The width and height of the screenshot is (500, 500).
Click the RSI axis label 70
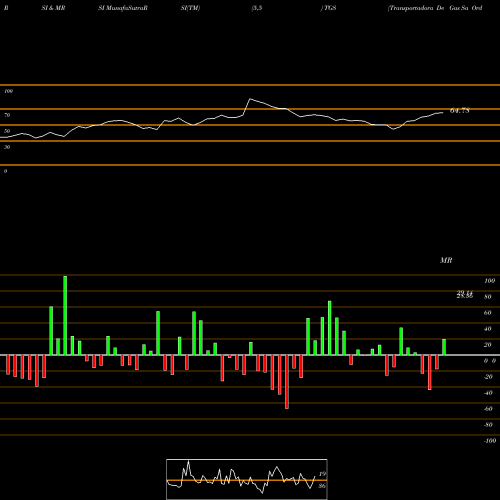(7, 115)
